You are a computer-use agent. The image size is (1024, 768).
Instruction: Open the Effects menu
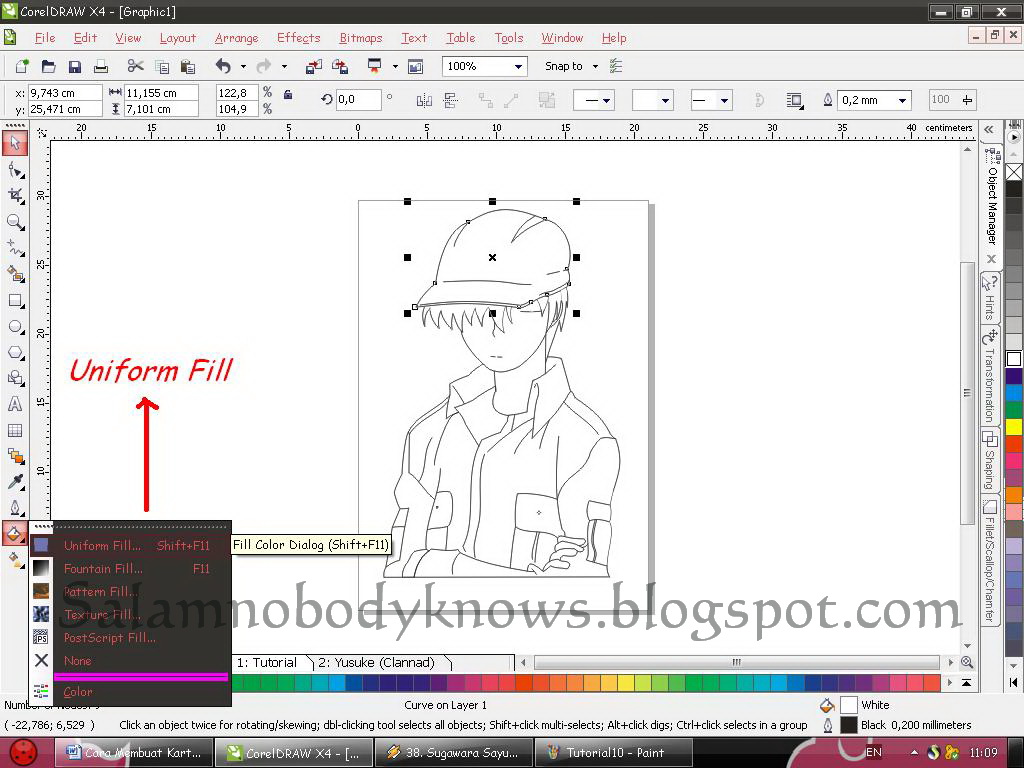(298, 38)
